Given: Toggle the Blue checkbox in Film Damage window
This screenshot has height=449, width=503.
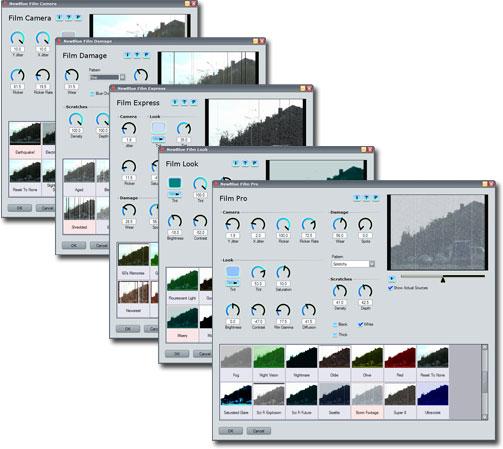Looking at the screenshot, I should 92,93.
